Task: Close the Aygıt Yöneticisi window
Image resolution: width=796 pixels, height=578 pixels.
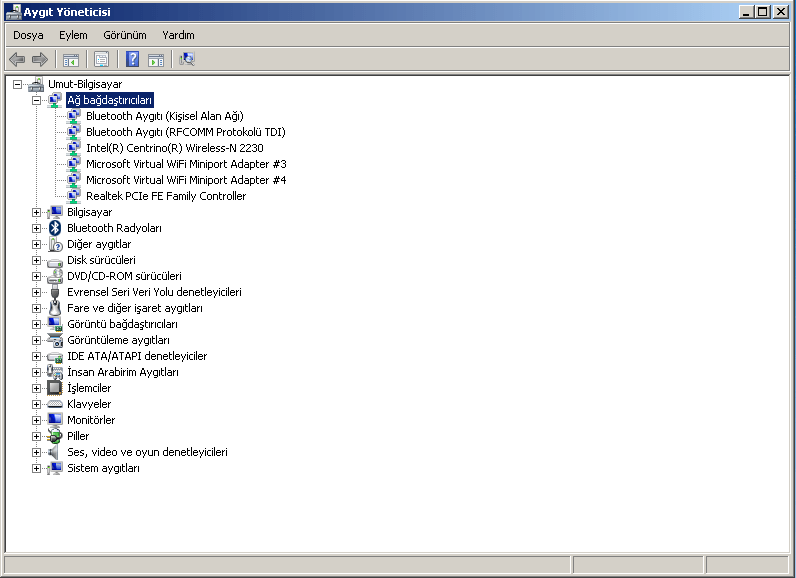Action: point(780,12)
